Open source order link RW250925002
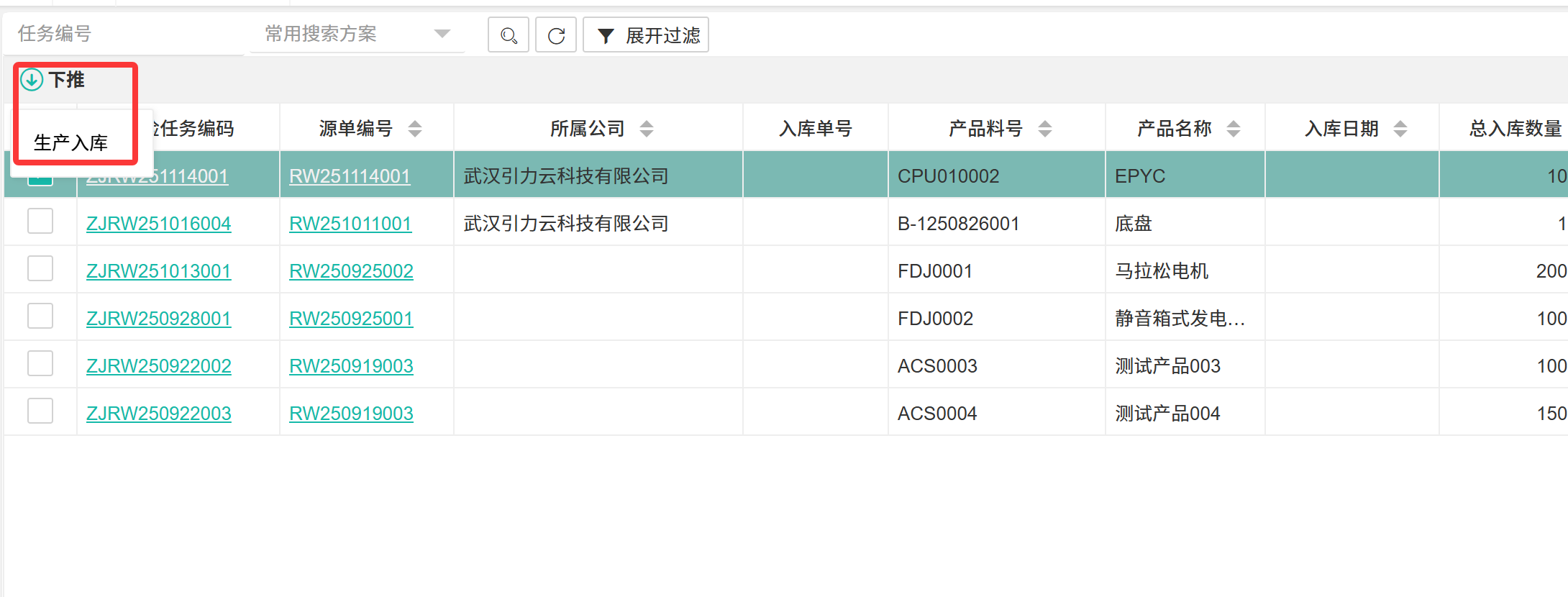The width and height of the screenshot is (1568, 597). pos(351,271)
